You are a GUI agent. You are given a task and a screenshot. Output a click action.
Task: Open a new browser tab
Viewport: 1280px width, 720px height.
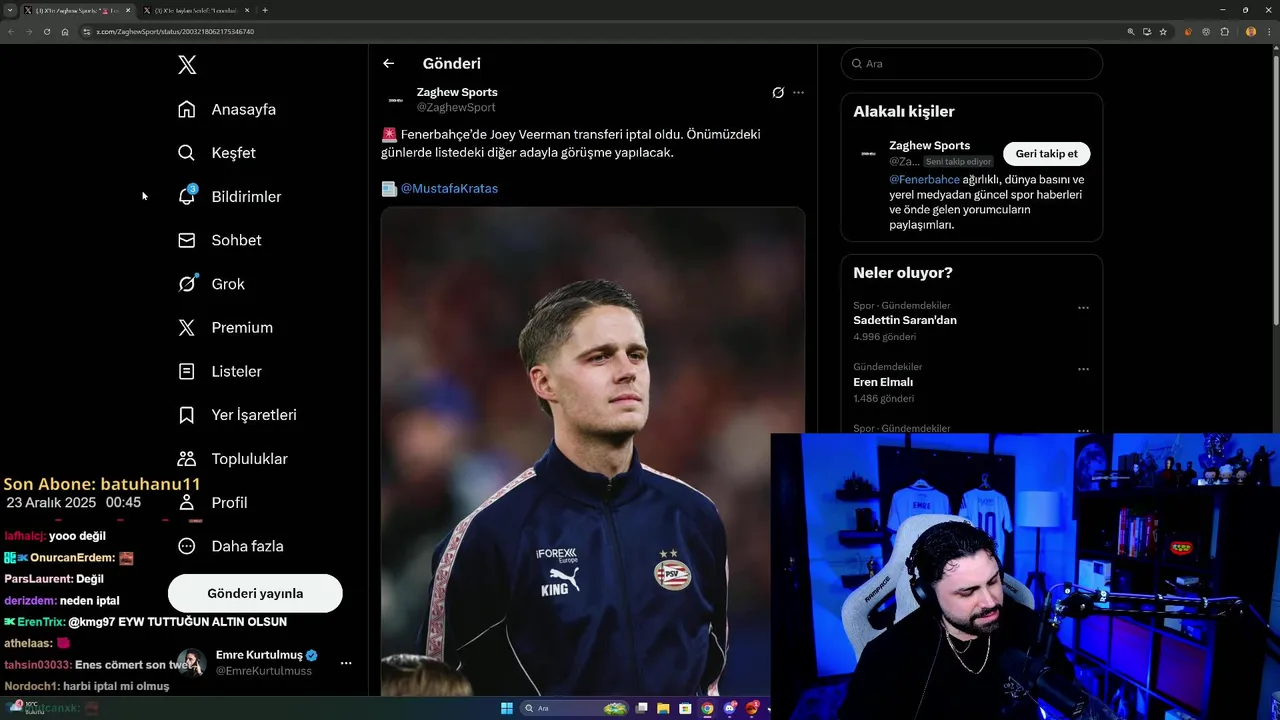265,10
